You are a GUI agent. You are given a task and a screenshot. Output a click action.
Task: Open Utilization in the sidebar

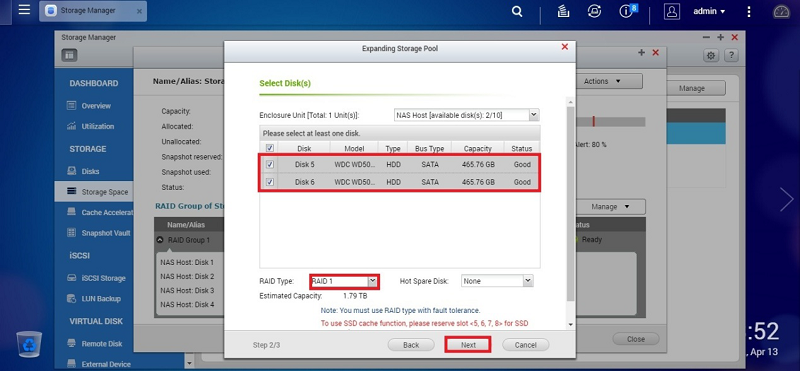coord(97,126)
